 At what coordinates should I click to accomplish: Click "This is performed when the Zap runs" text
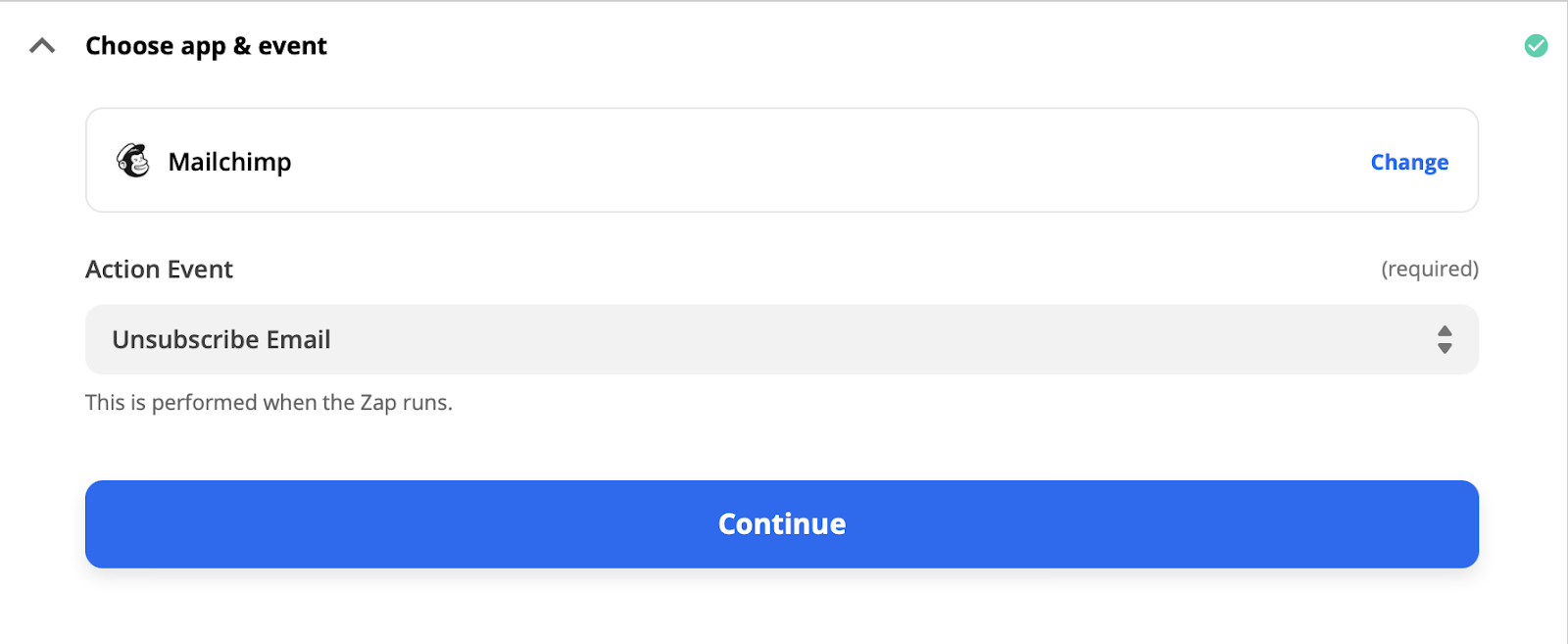coord(269,403)
